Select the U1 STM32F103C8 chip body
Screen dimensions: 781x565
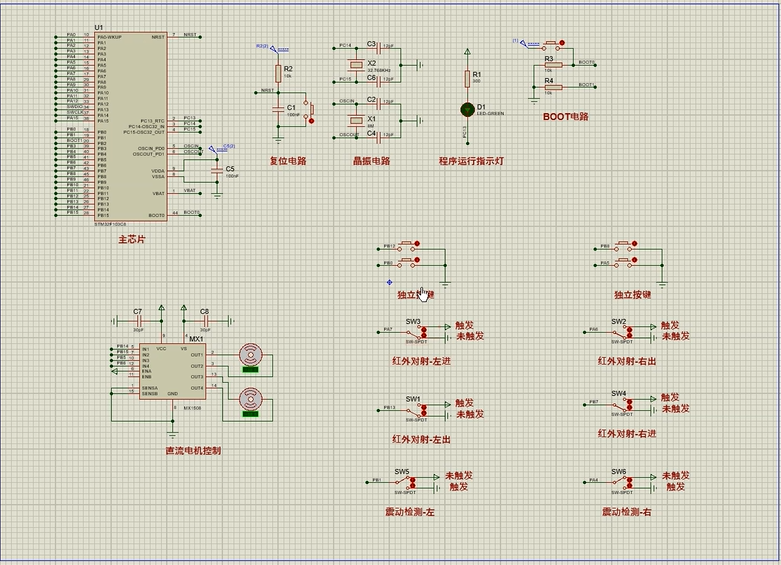pyautogui.click(x=131, y=126)
